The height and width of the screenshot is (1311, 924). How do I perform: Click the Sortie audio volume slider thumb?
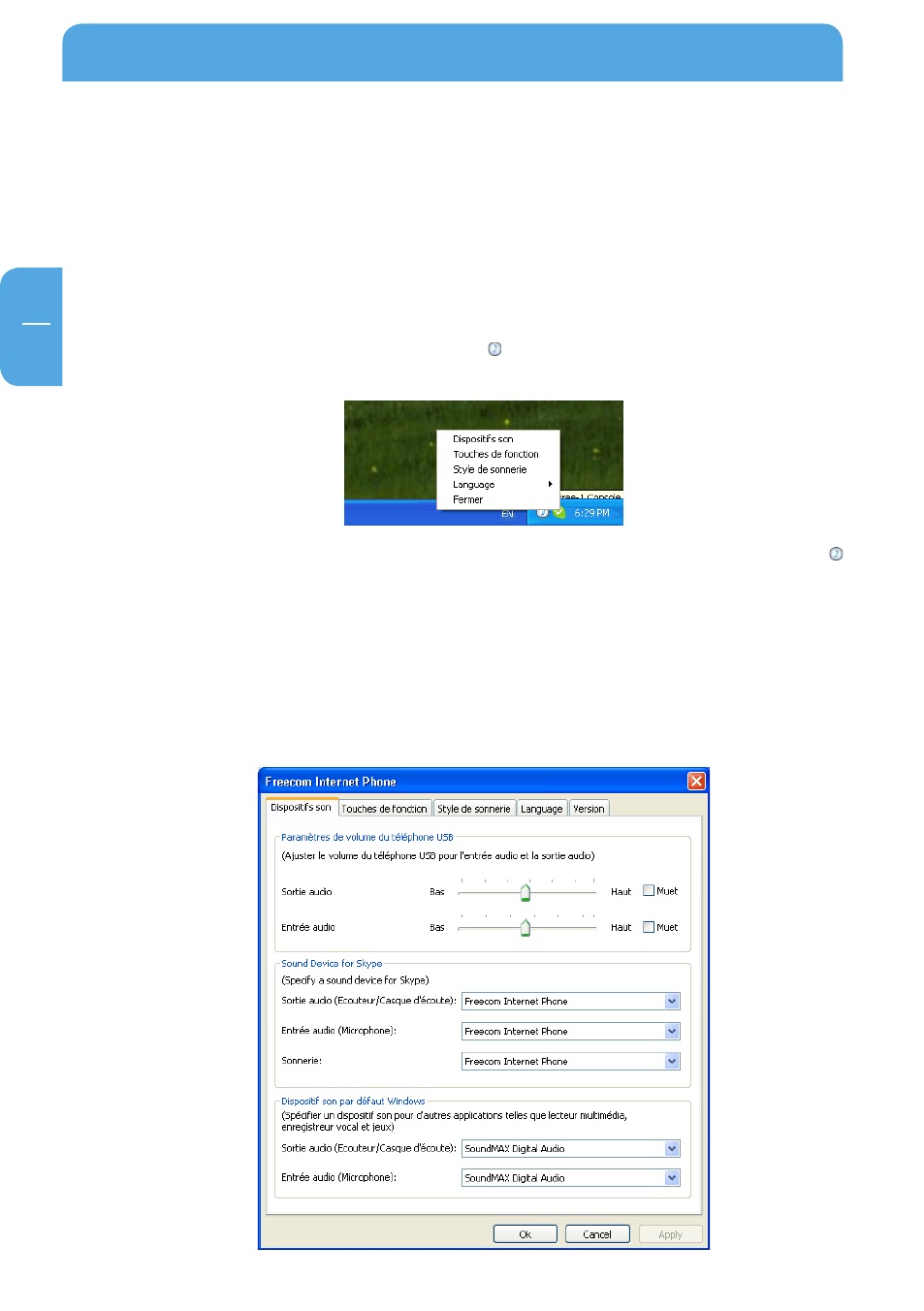526,892
